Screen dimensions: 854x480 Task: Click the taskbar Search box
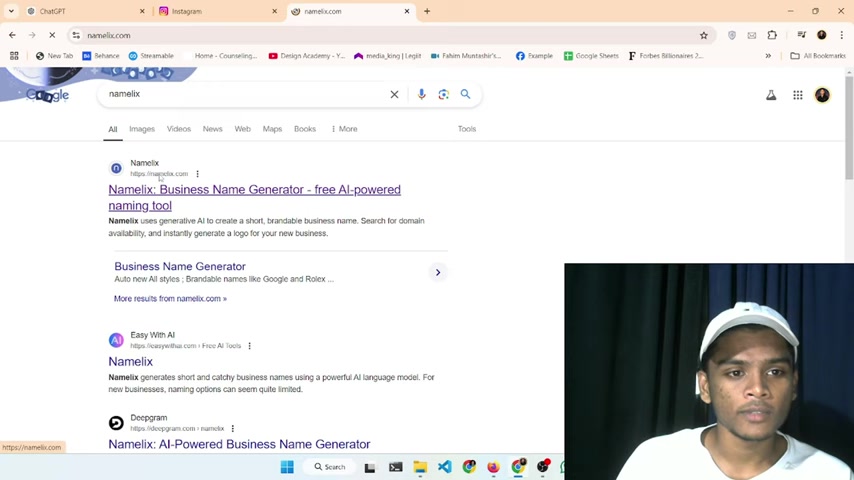pyautogui.click(x=330, y=467)
